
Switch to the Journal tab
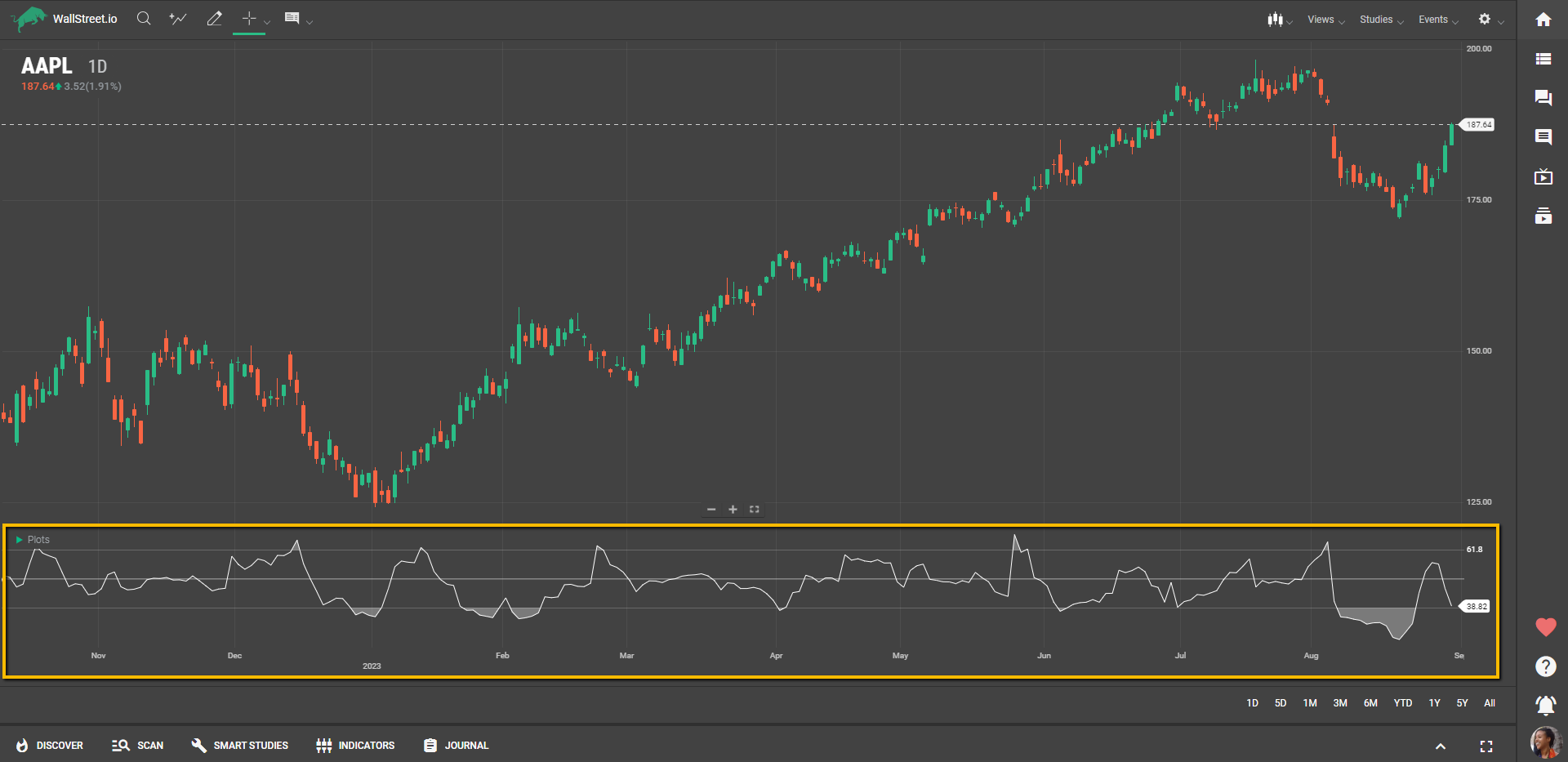point(456,746)
